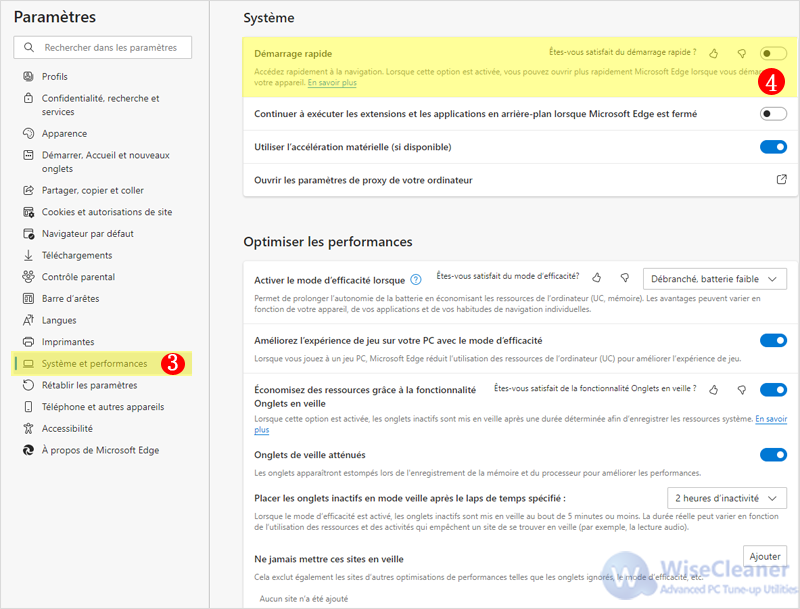
Task: Click the Aucun site n'a été ajouté text
Action: point(304,599)
